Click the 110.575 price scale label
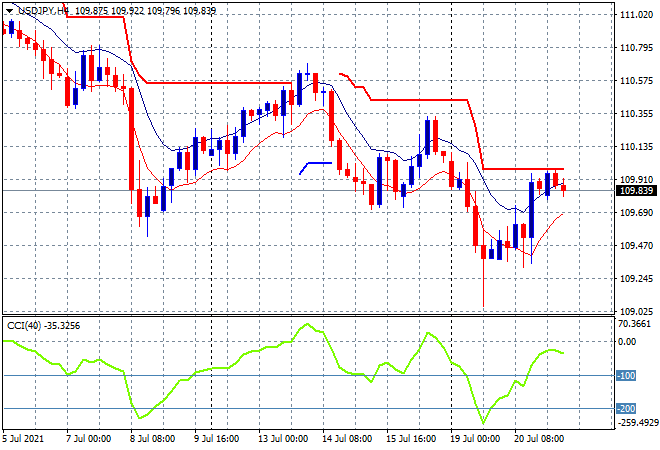Screen dimensions: 660x450 [636, 80]
